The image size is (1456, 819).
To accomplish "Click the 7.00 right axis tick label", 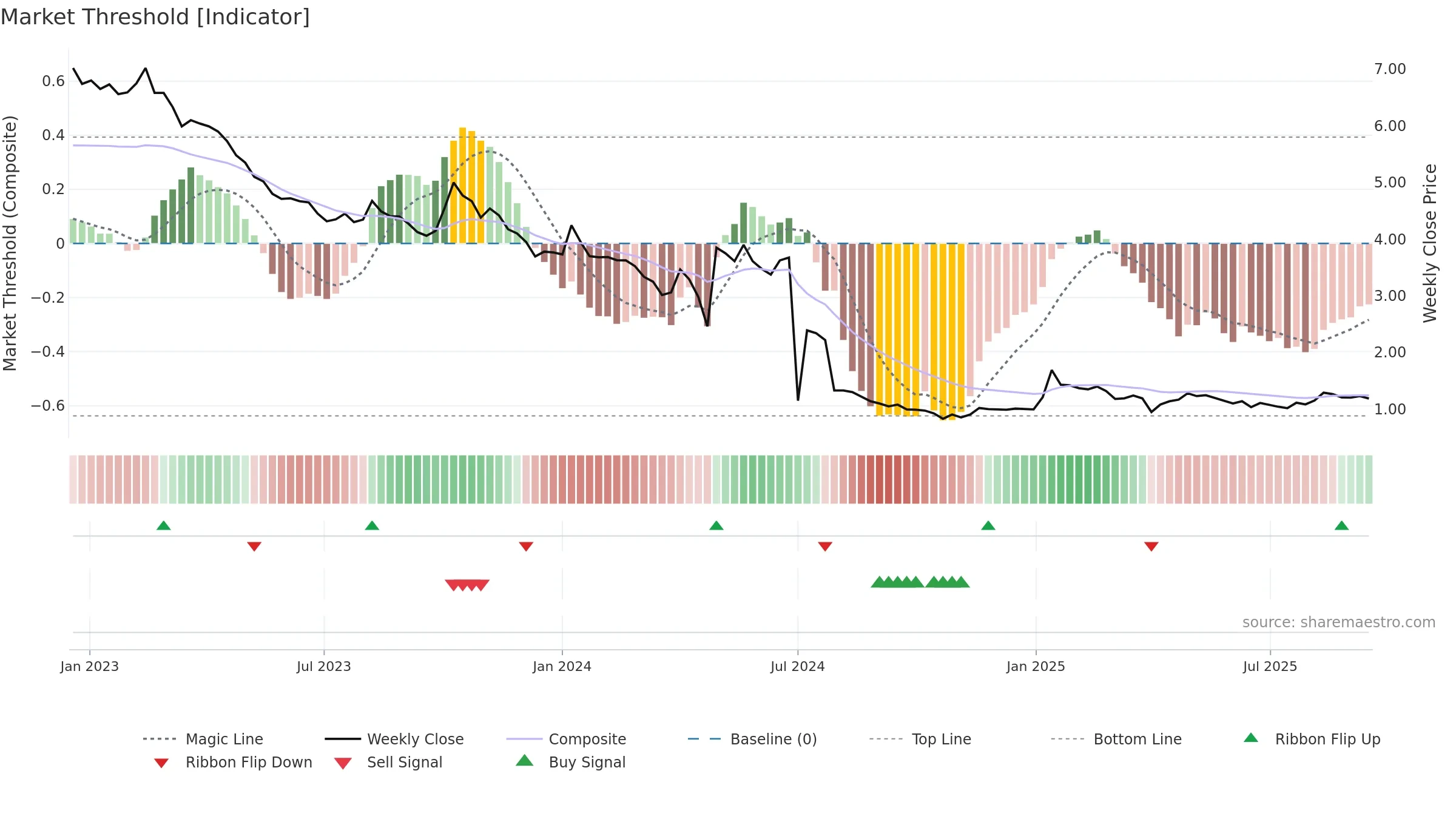I will point(1390,69).
